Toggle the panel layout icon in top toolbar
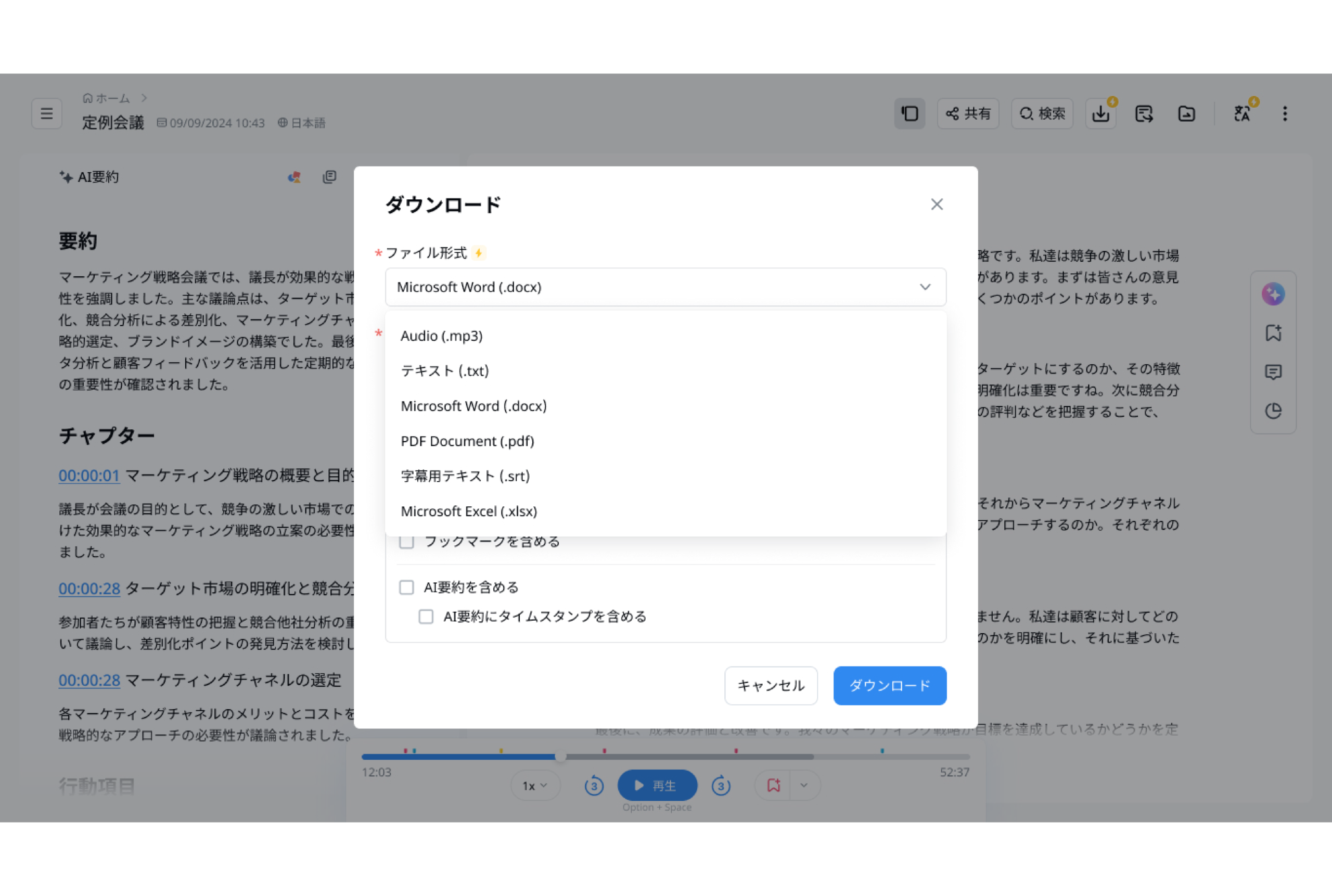Viewport: 1332px width, 896px height. coord(910,114)
